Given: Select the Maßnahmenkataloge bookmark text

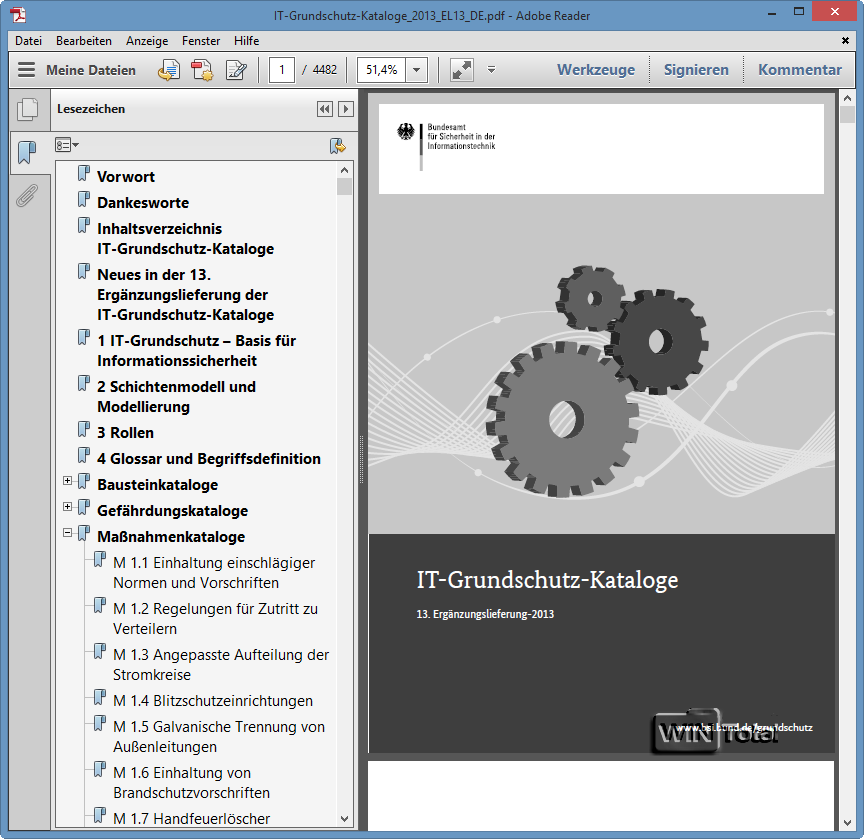Looking at the screenshot, I should click(171, 537).
